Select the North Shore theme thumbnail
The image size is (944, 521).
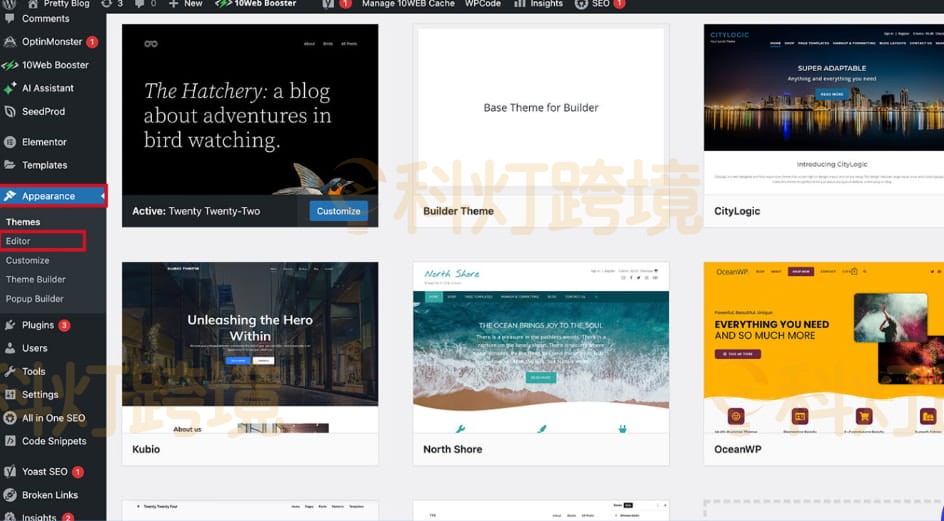tap(541, 348)
